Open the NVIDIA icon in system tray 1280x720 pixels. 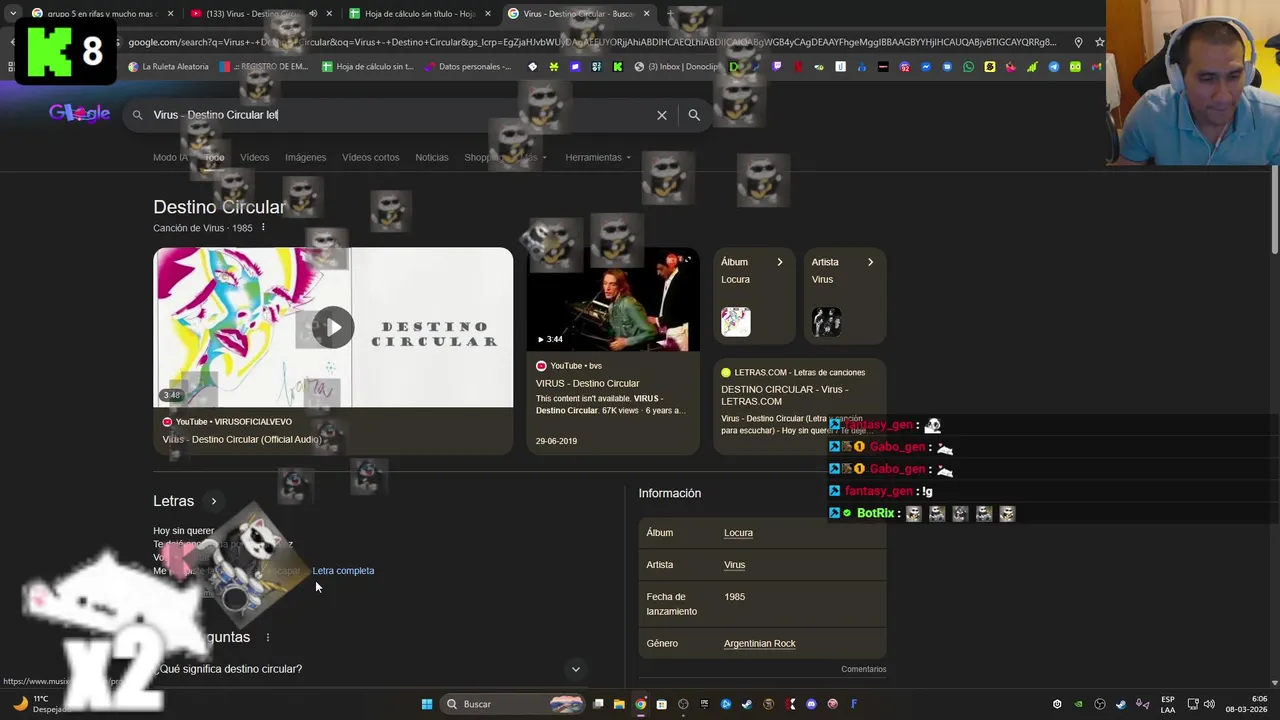1078,704
